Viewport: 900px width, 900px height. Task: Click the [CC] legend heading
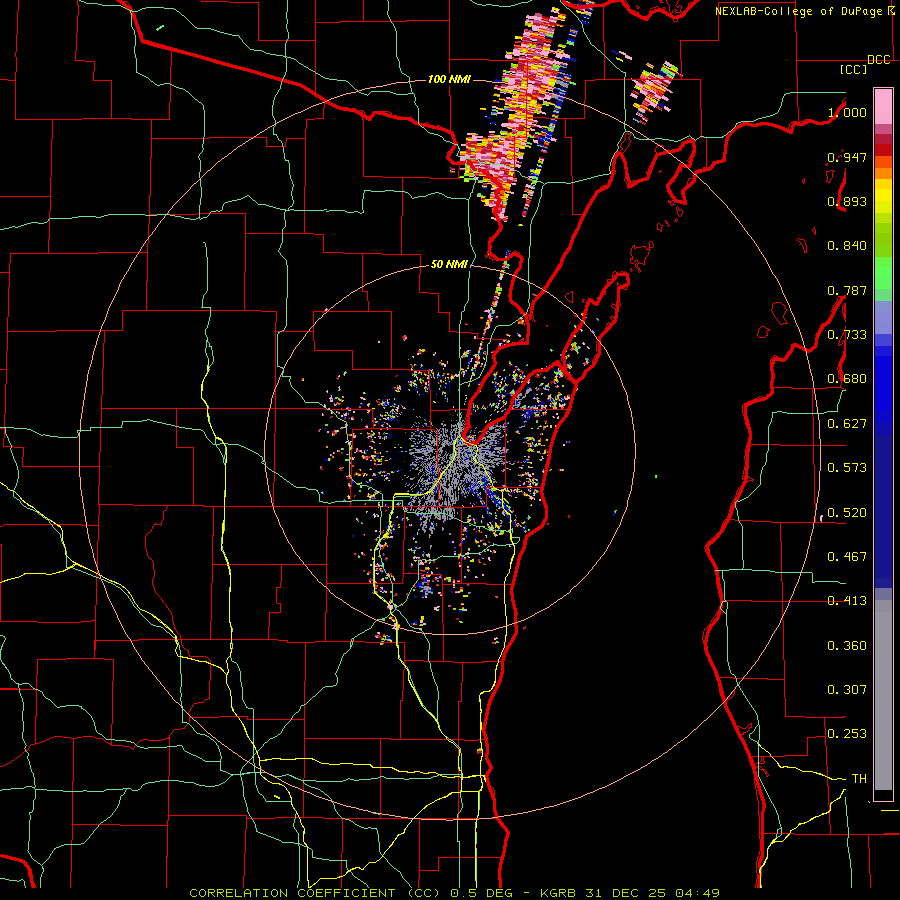(854, 69)
